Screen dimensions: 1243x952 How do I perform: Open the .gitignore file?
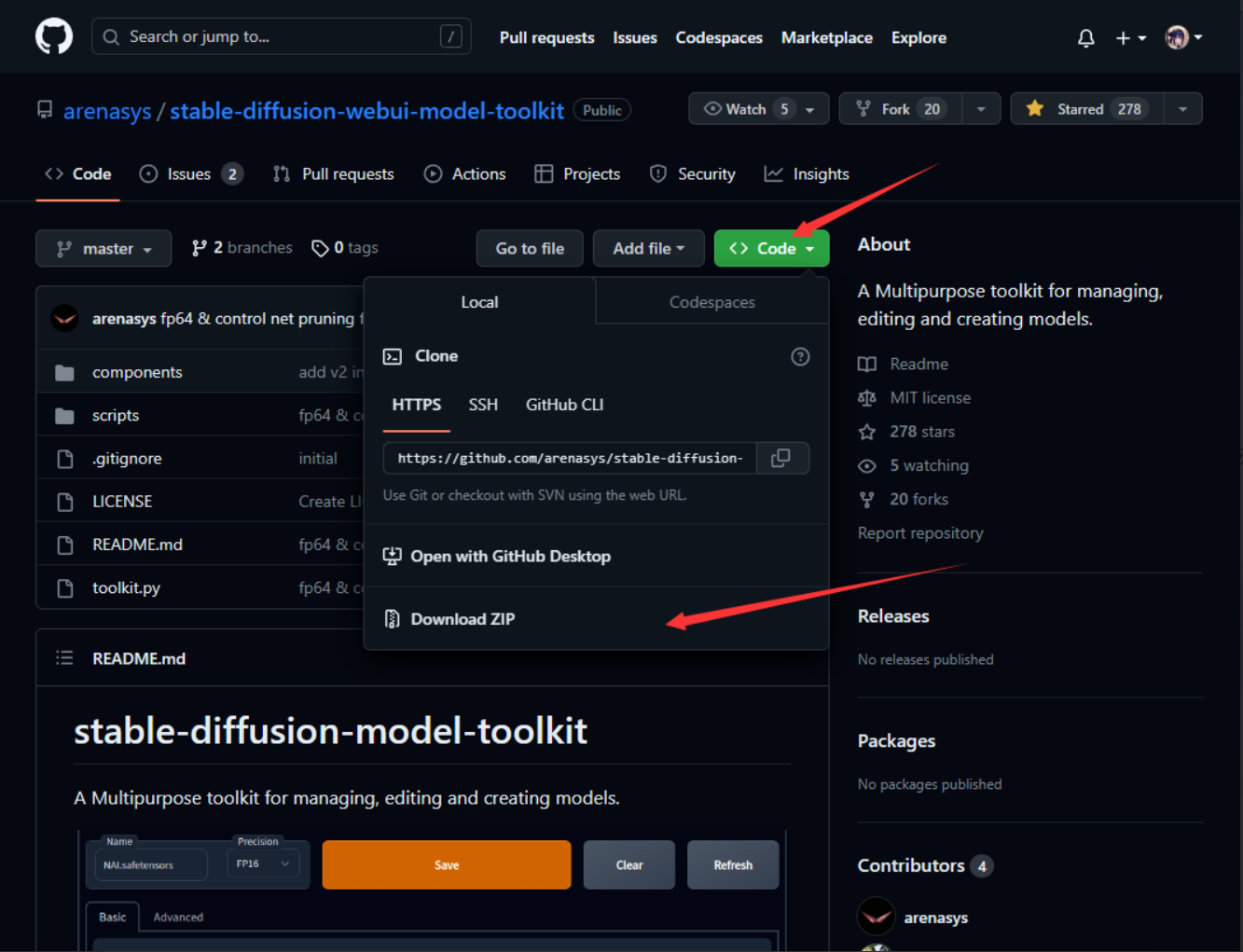127,459
